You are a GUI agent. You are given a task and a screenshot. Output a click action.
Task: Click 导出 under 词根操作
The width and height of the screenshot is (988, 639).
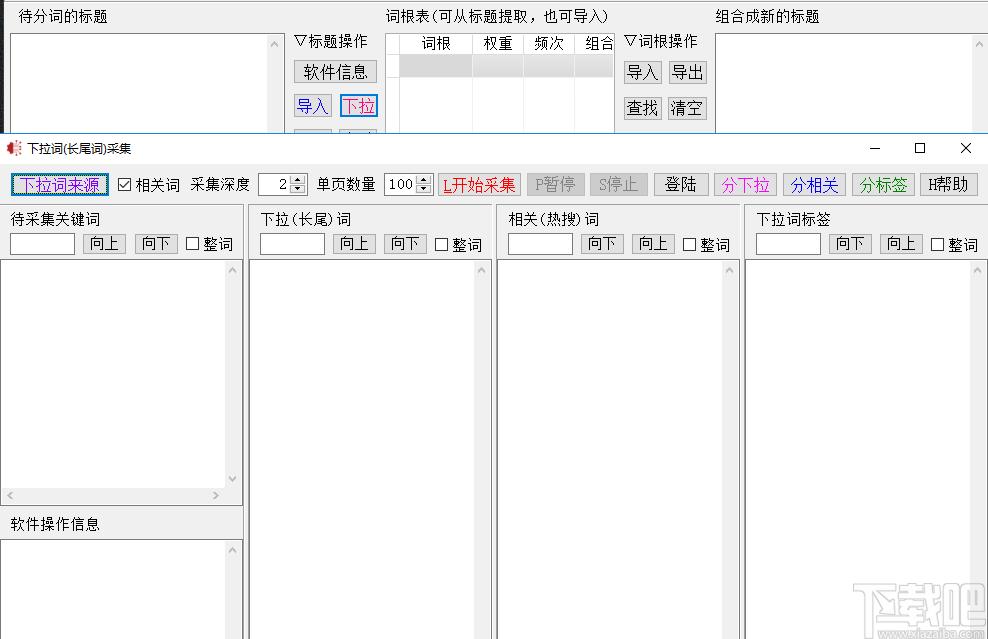(687, 72)
